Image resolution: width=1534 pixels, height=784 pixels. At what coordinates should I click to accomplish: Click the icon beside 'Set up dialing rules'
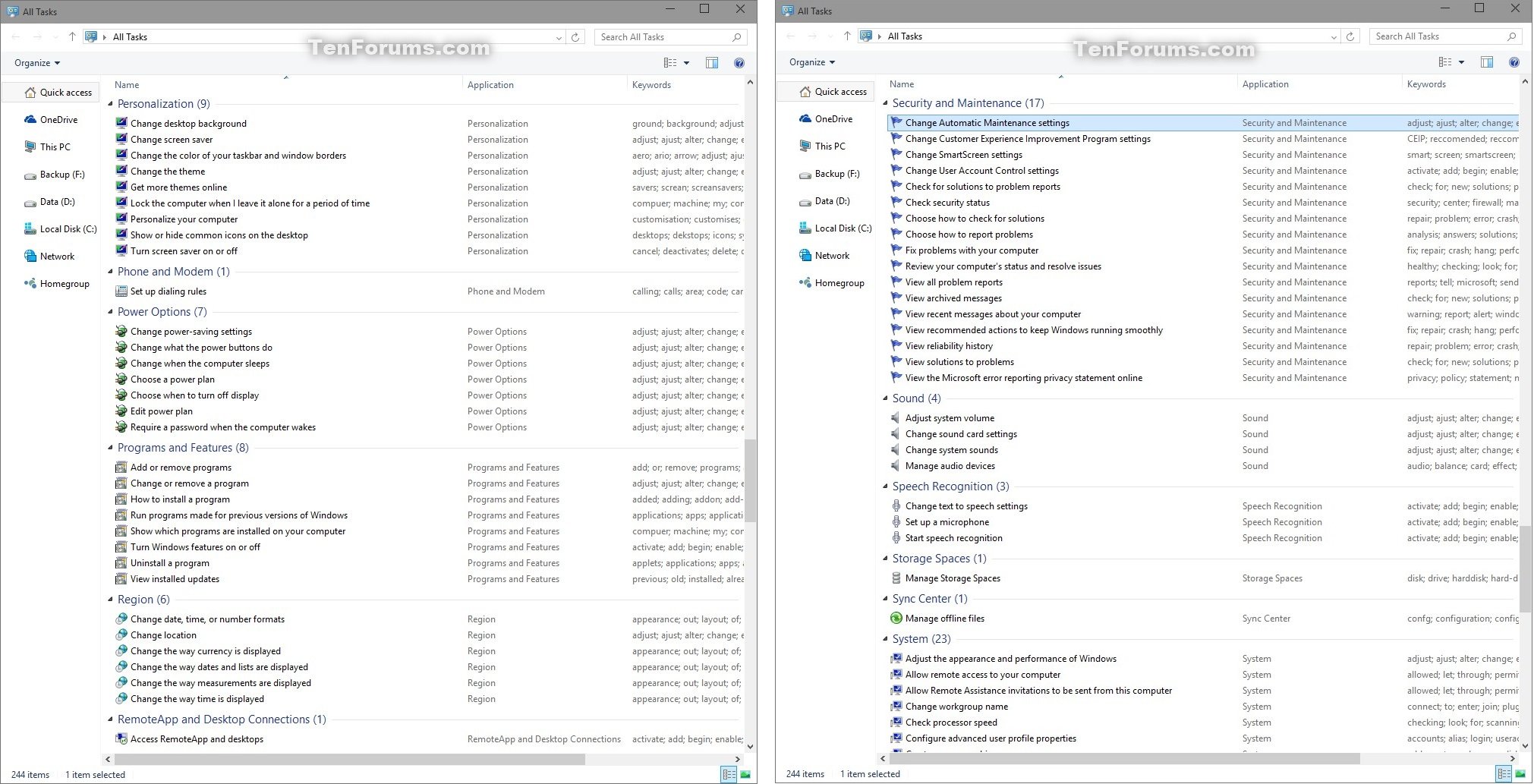[121, 291]
